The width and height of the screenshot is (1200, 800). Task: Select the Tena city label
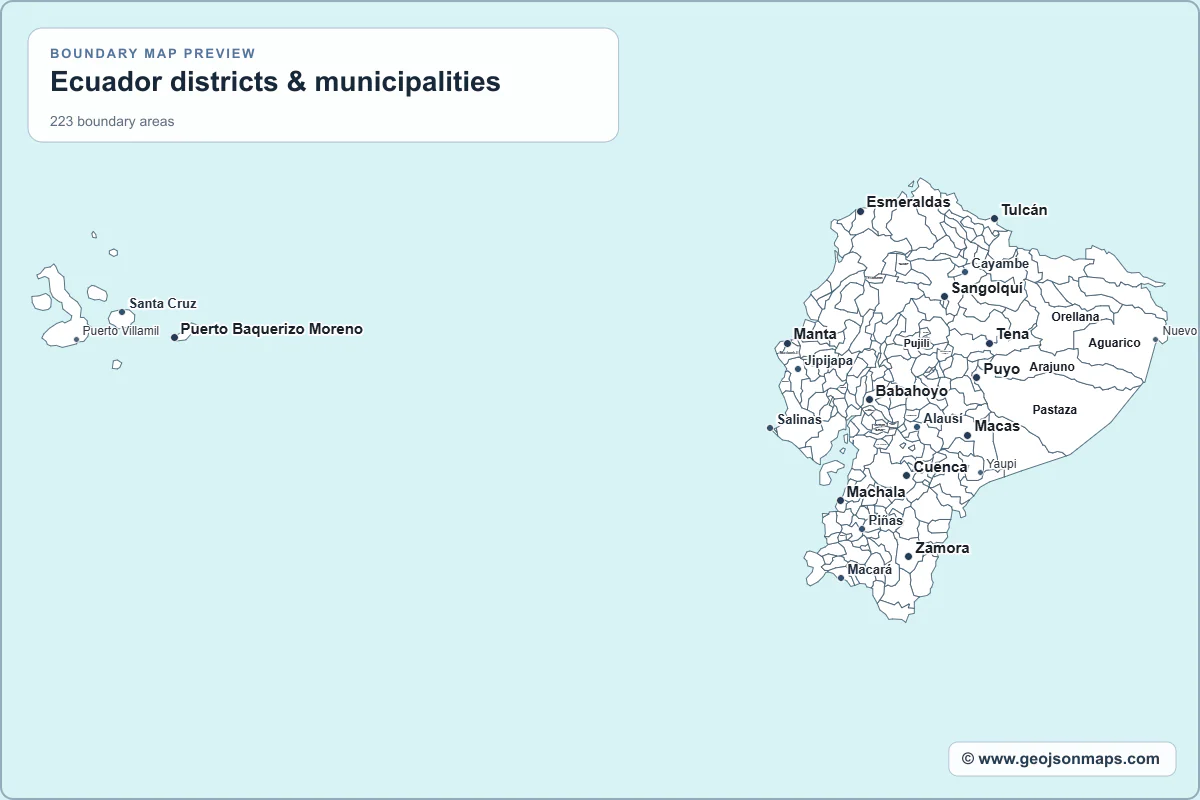pyautogui.click(x=1012, y=334)
